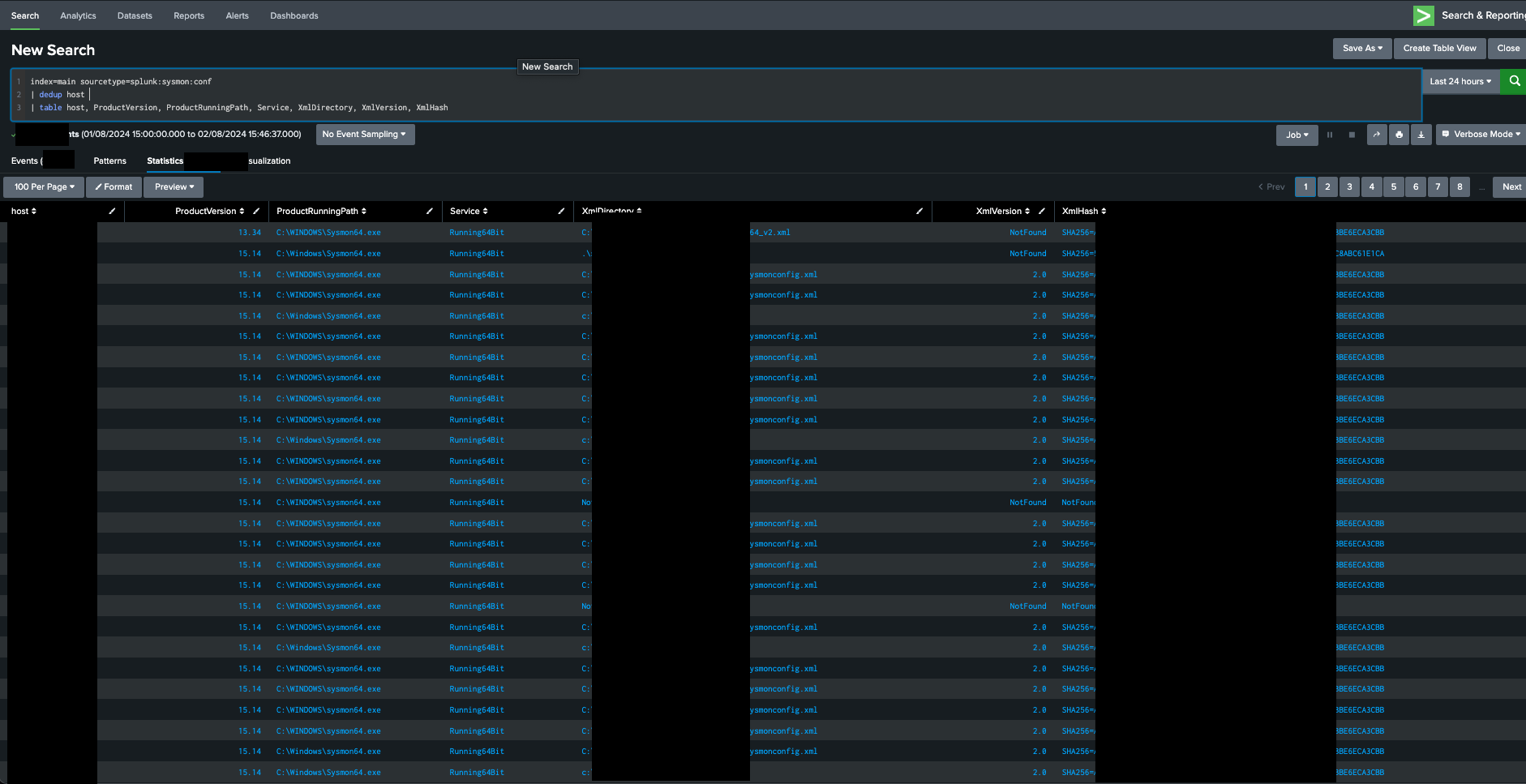The image size is (1526, 784).
Task: Open Reports in the top navigation
Action: point(189,15)
